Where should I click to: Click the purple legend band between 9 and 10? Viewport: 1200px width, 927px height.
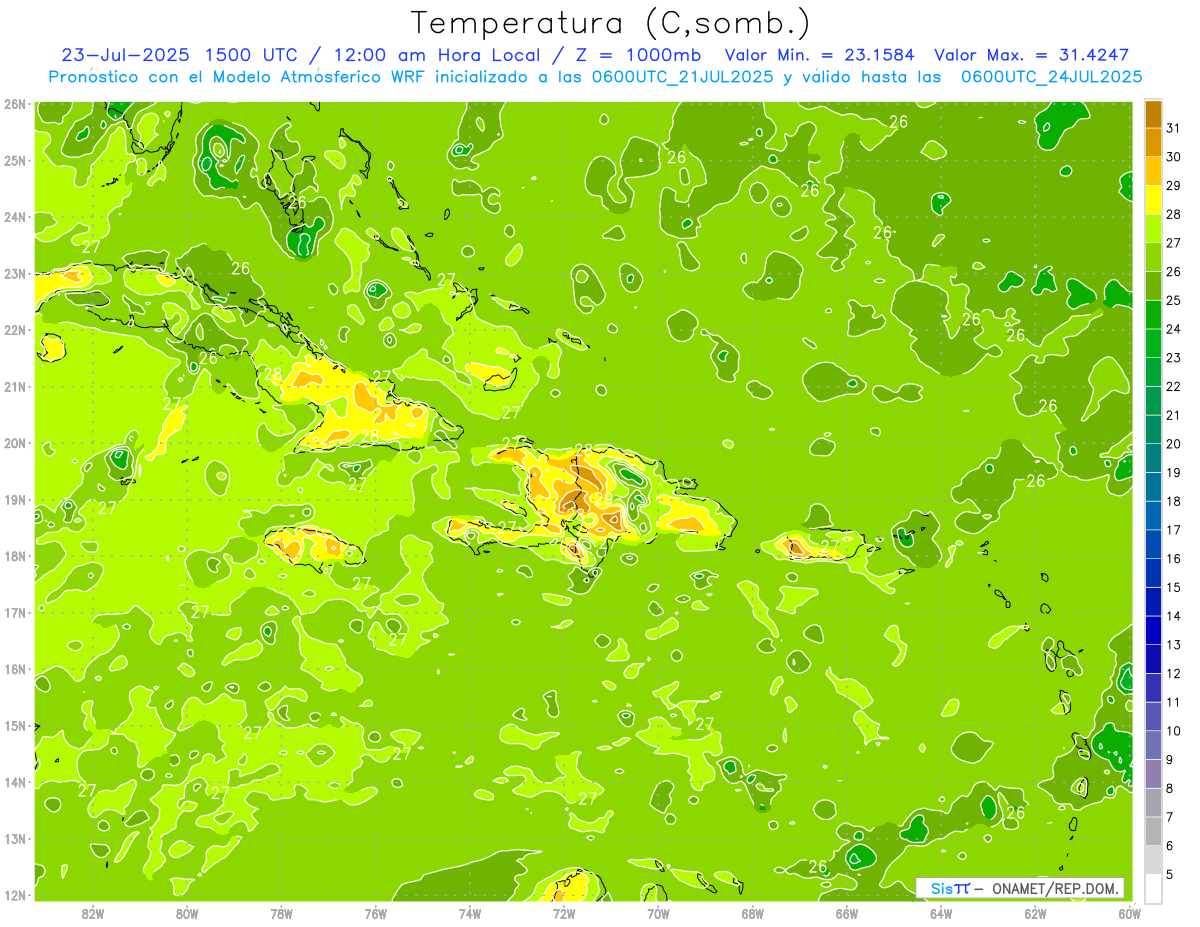pos(1154,745)
